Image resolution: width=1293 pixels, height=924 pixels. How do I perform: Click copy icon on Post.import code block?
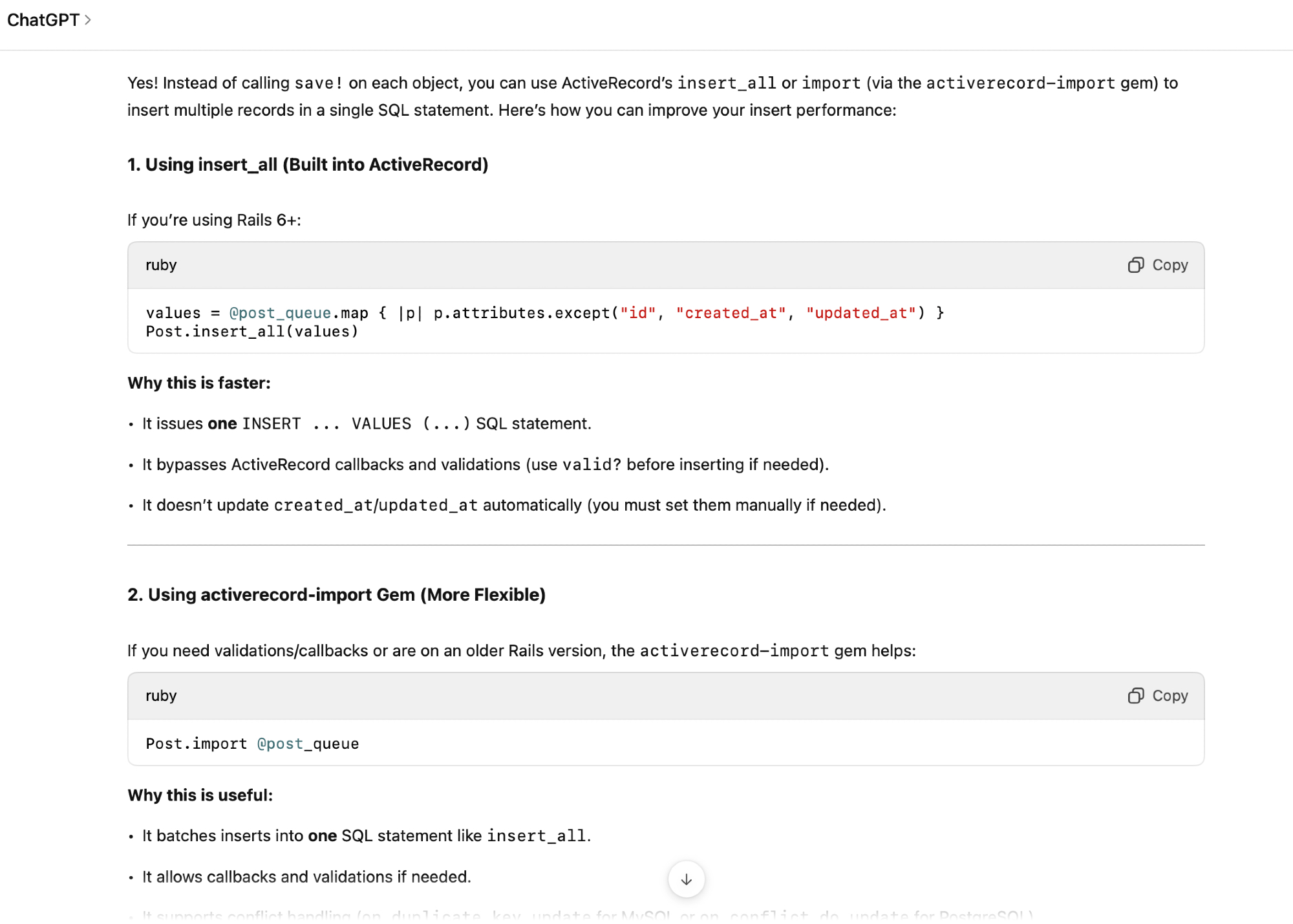coord(1136,696)
